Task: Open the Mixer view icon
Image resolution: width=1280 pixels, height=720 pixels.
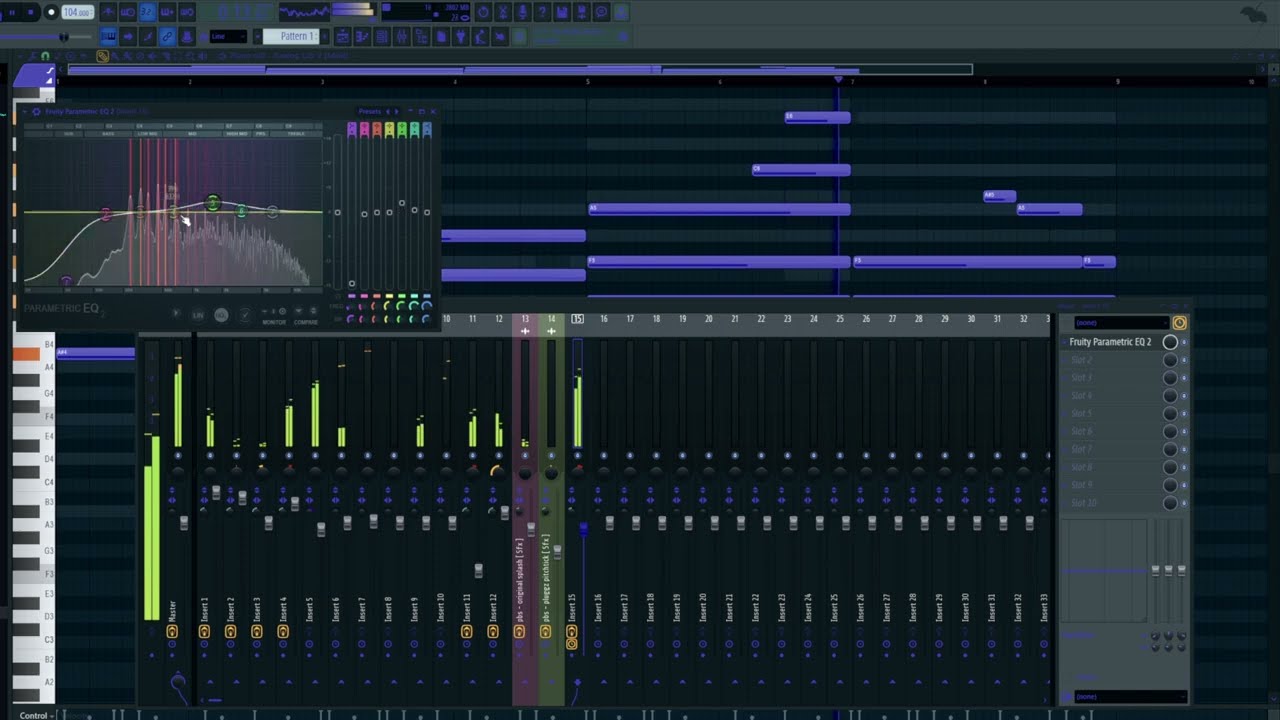Action: (x=402, y=36)
